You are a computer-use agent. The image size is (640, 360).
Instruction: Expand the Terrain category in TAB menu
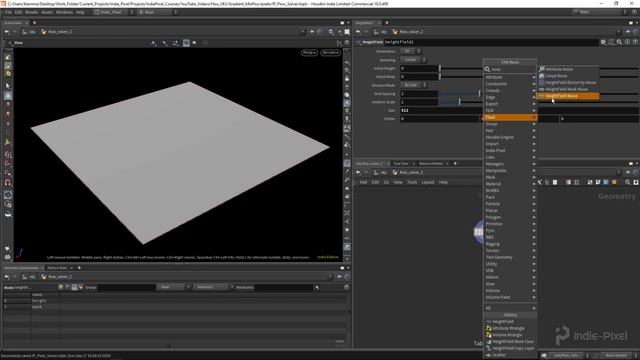510,251
